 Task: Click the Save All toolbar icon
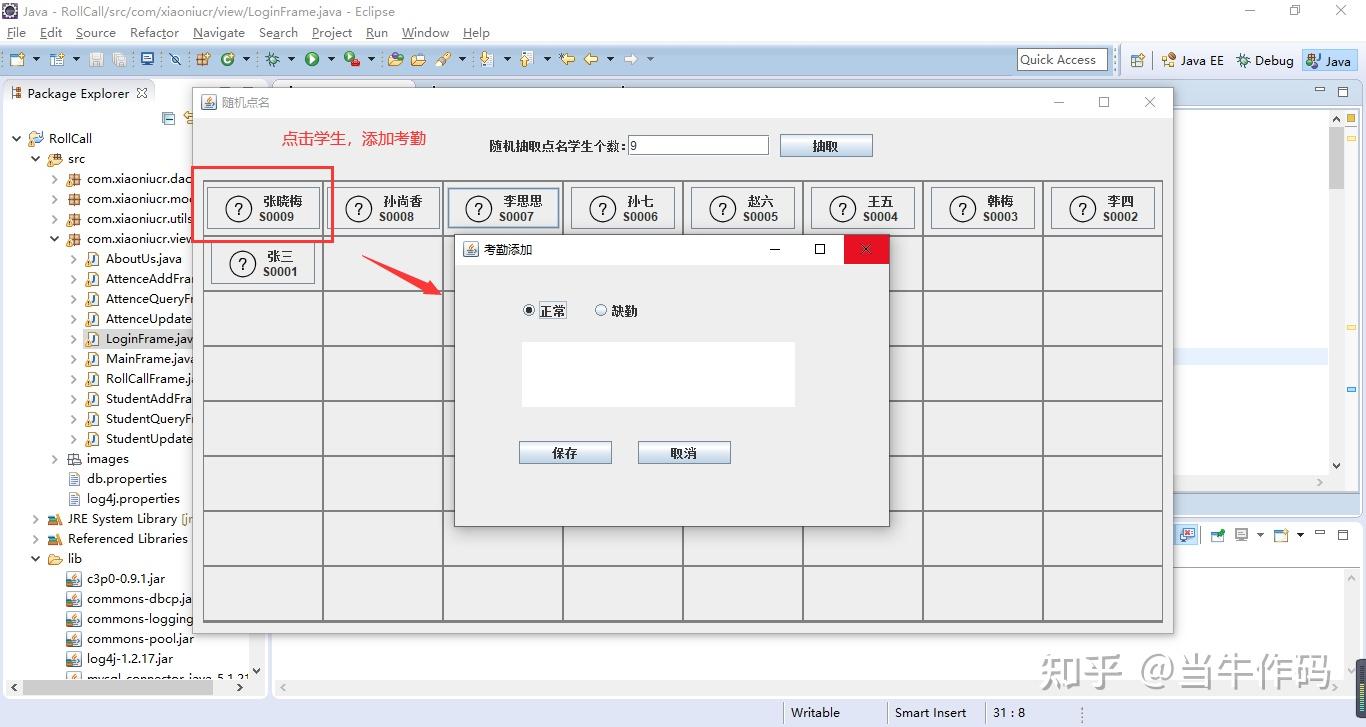pos(119,60)
